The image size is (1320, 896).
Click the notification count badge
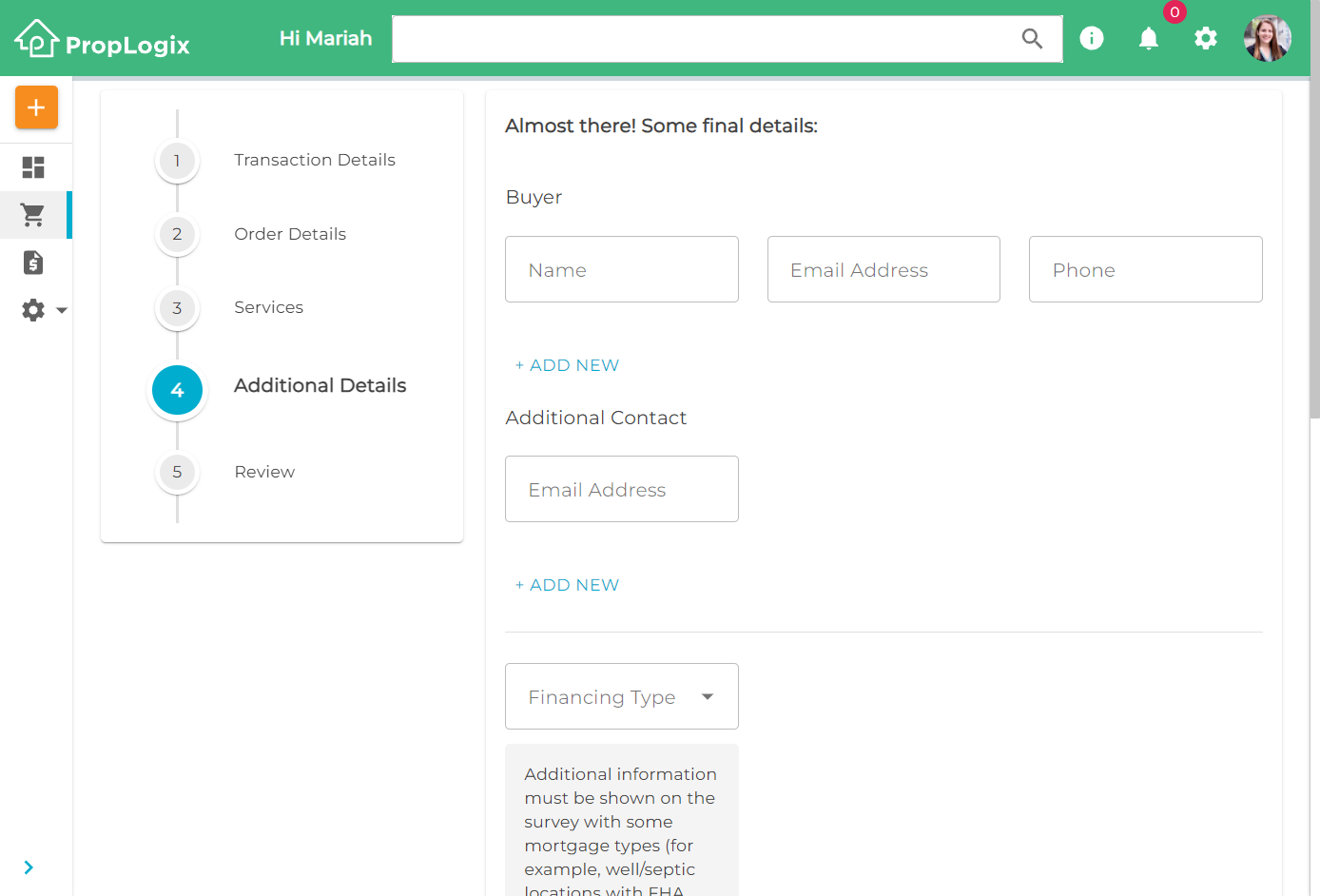tap(1175, 12)
